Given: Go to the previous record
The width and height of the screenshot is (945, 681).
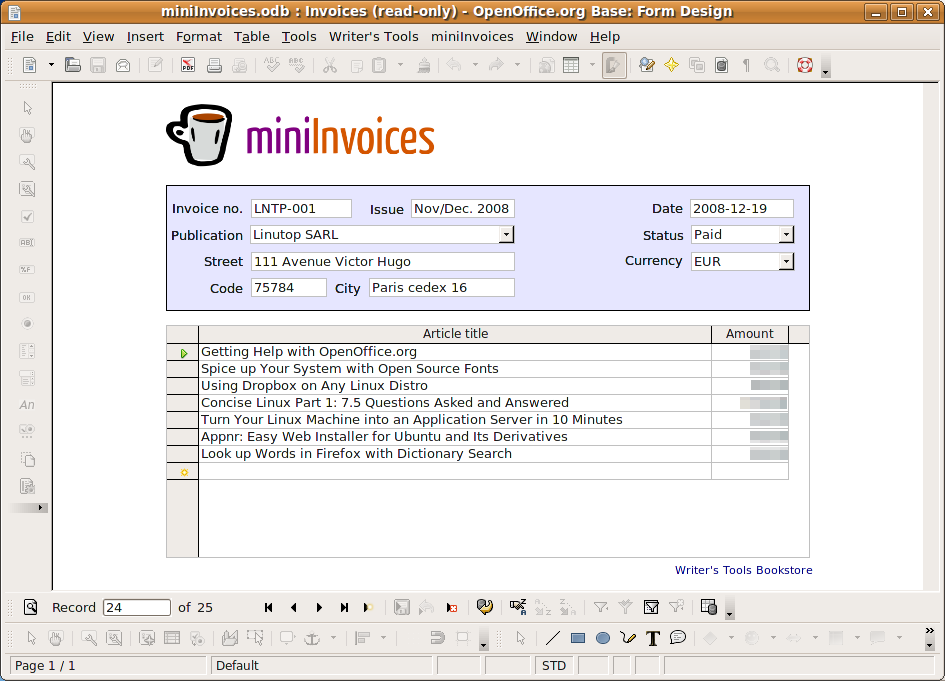Looking at the screenshot, I should coord(294,607).
